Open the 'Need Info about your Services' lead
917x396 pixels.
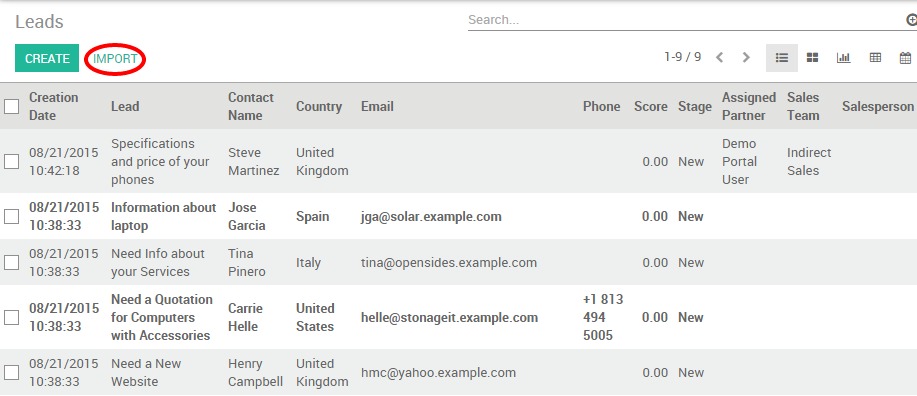(158, 263)
